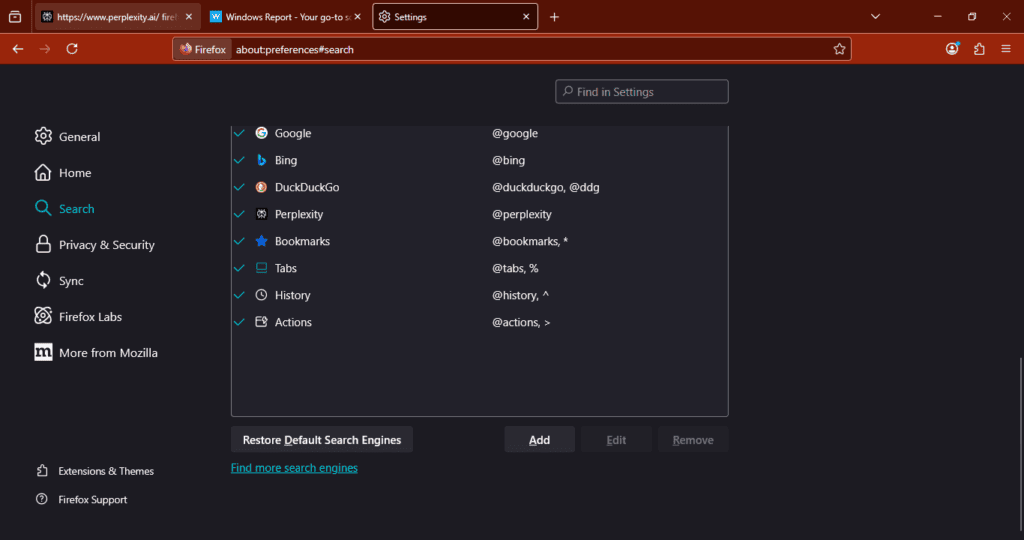Click the Actions icon in the list
The width and height of the screenshot is (1024, 540).
click(261, 322)
